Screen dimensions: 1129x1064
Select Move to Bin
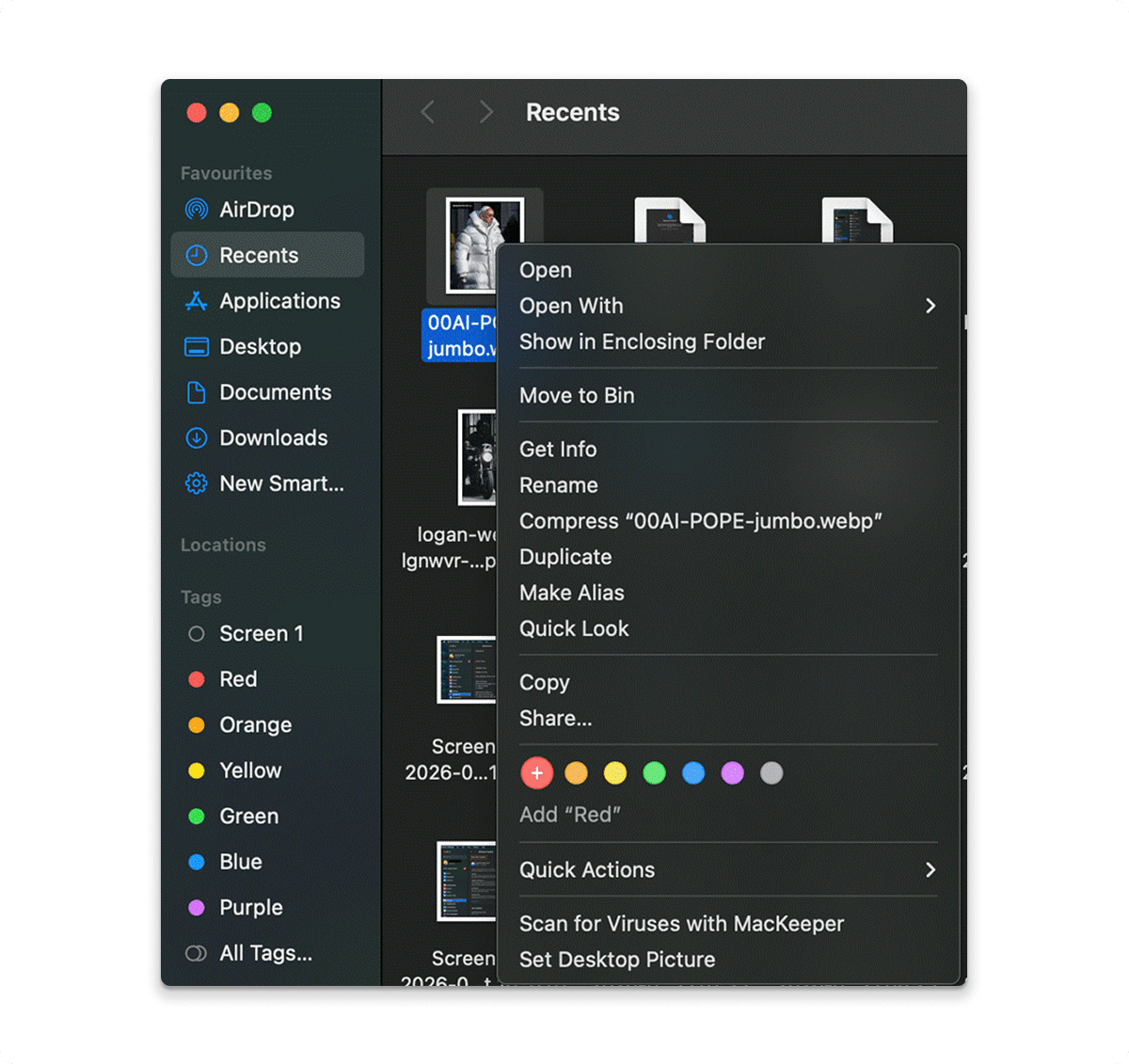pos(577,395)
